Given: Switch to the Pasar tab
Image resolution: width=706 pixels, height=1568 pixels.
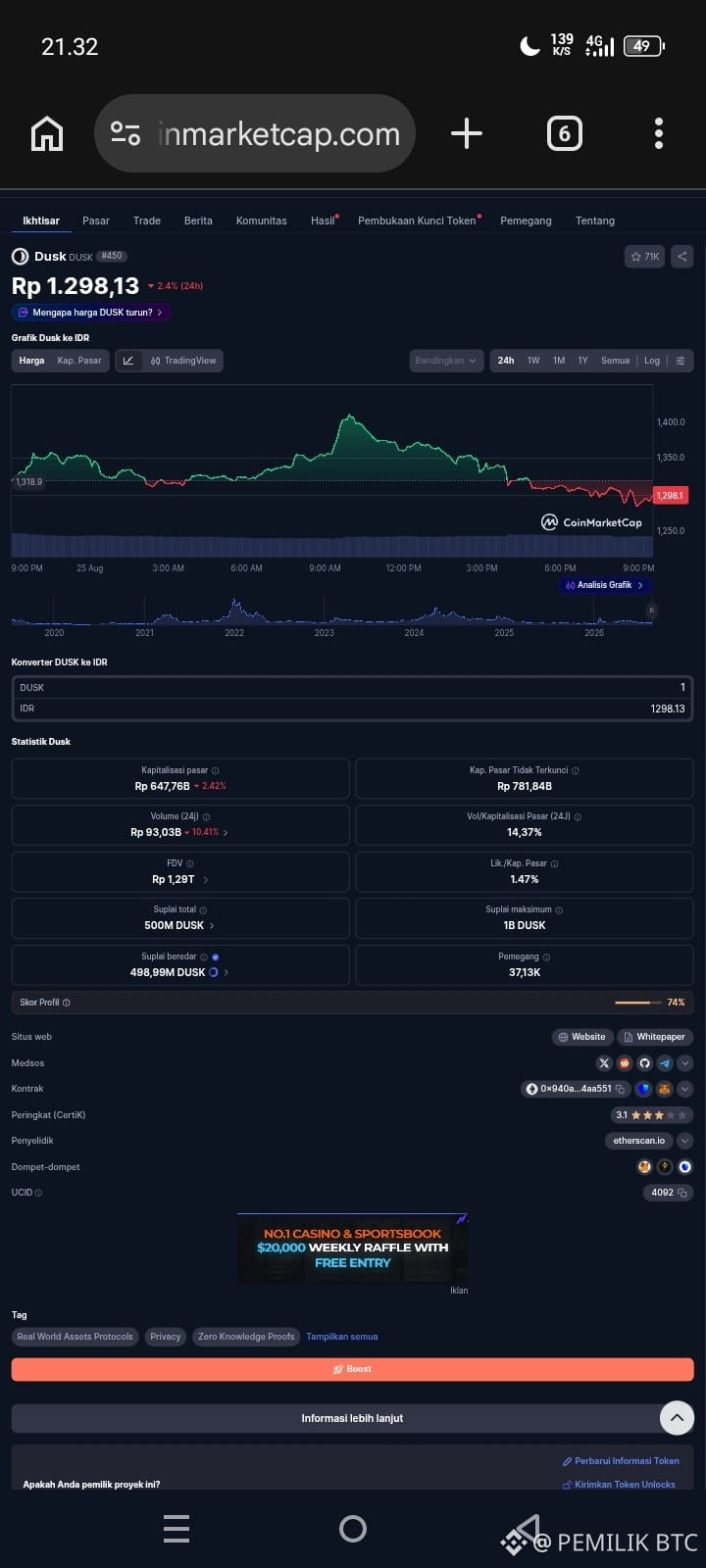Looking at the screenshot, I should (96, 220).
